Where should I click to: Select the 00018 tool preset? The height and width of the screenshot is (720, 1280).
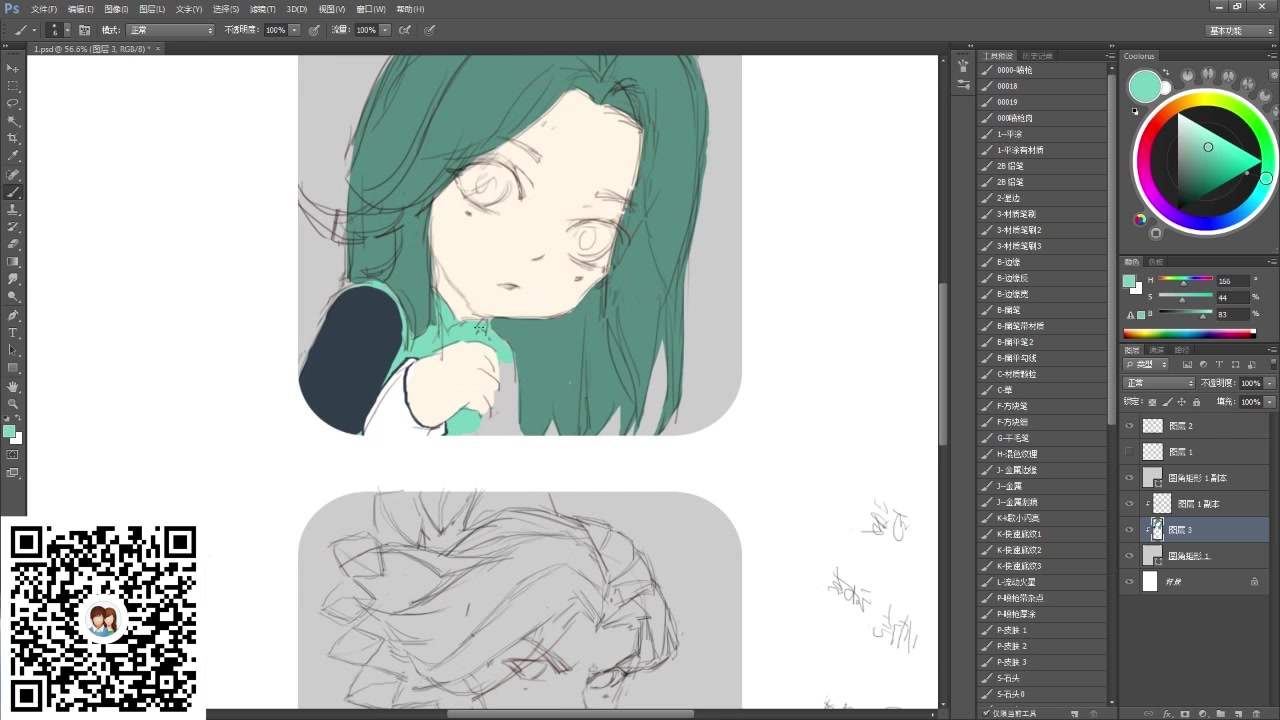coord(1043,86)
